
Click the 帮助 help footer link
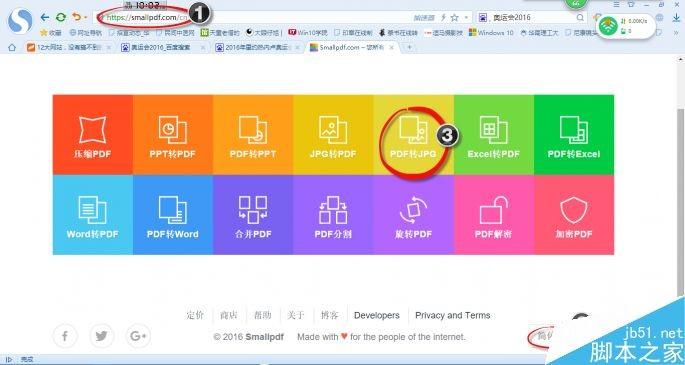click(x=263, y=315)
